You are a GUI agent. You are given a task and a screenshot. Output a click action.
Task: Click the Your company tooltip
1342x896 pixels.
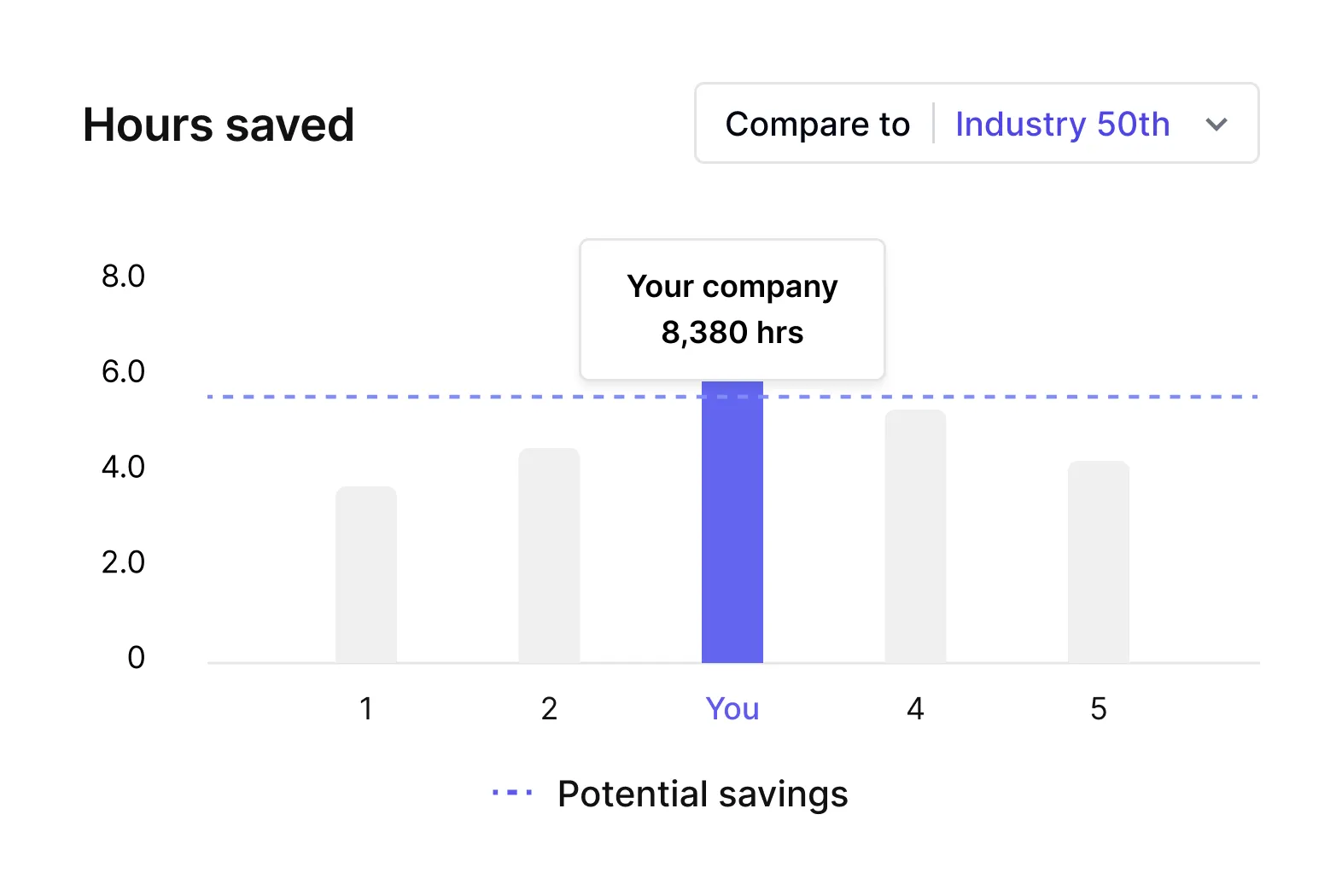[x=732, y=309]
